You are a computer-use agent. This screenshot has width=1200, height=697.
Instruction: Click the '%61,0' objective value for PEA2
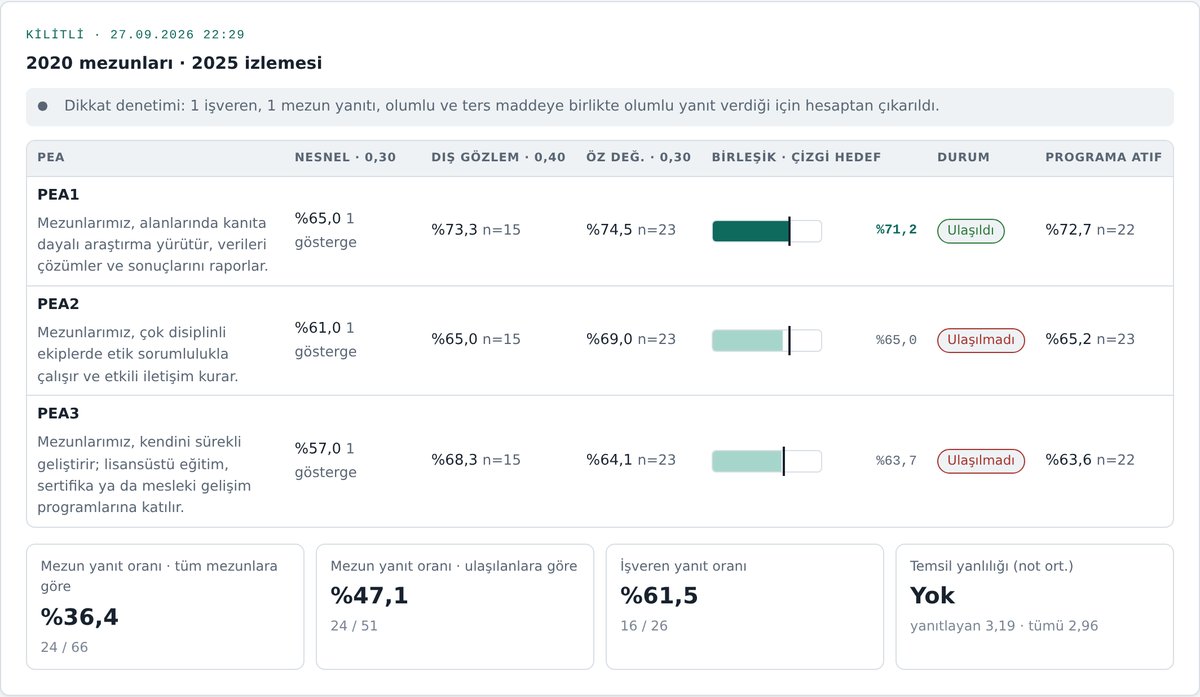click(x=318, y=328)
